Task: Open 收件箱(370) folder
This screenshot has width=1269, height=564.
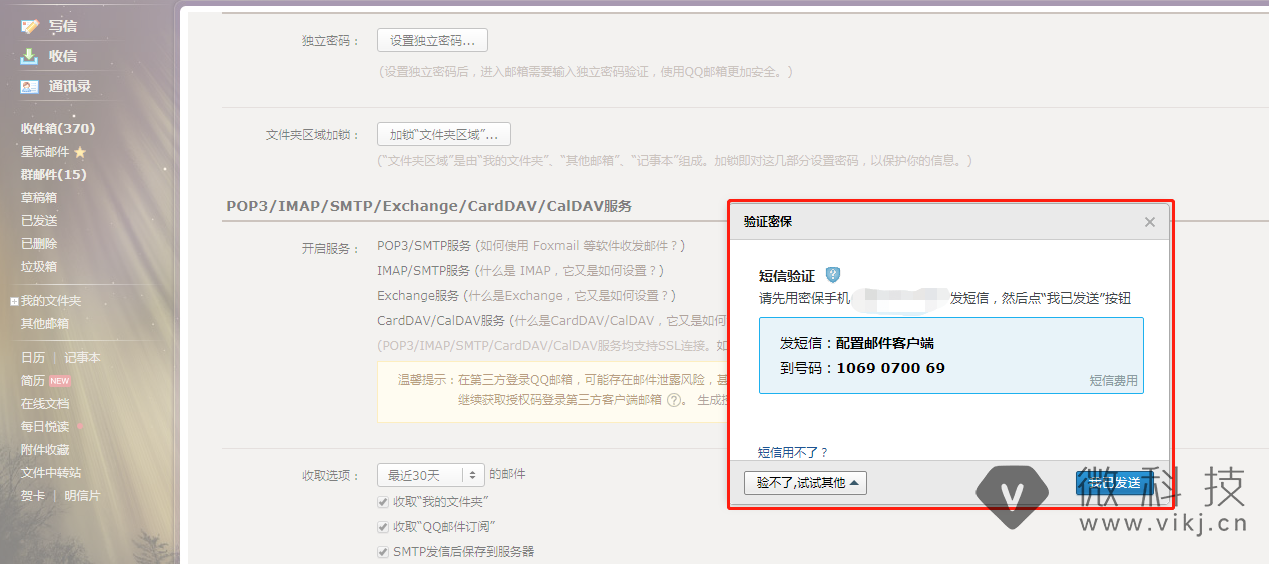Action: [x=58, y=128]
